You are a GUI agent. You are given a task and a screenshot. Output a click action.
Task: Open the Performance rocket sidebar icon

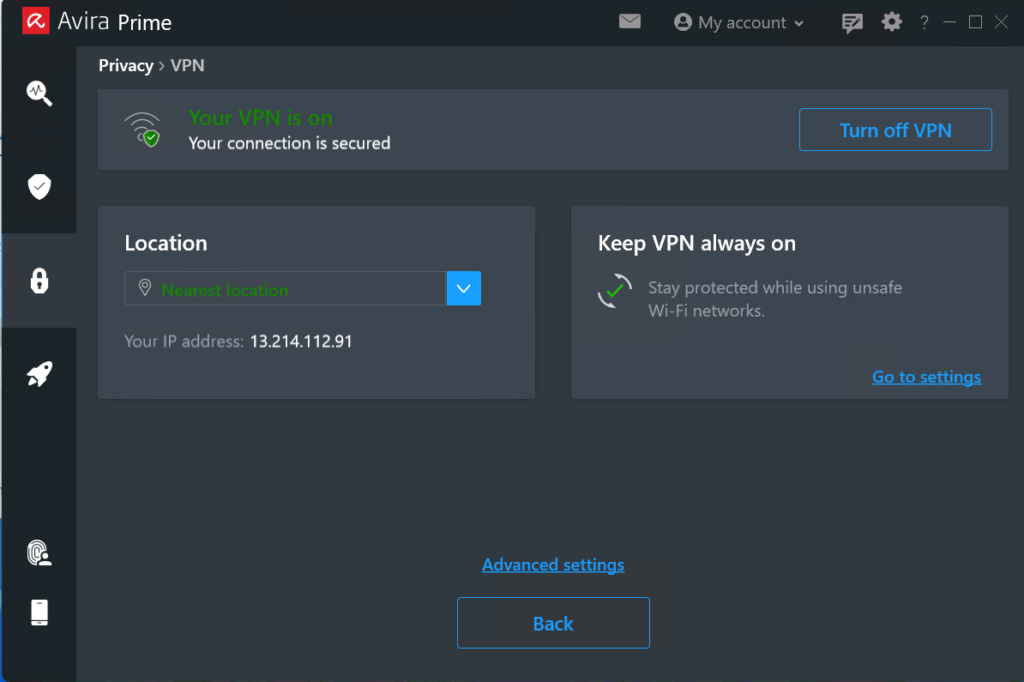click(x=39, y=375)
